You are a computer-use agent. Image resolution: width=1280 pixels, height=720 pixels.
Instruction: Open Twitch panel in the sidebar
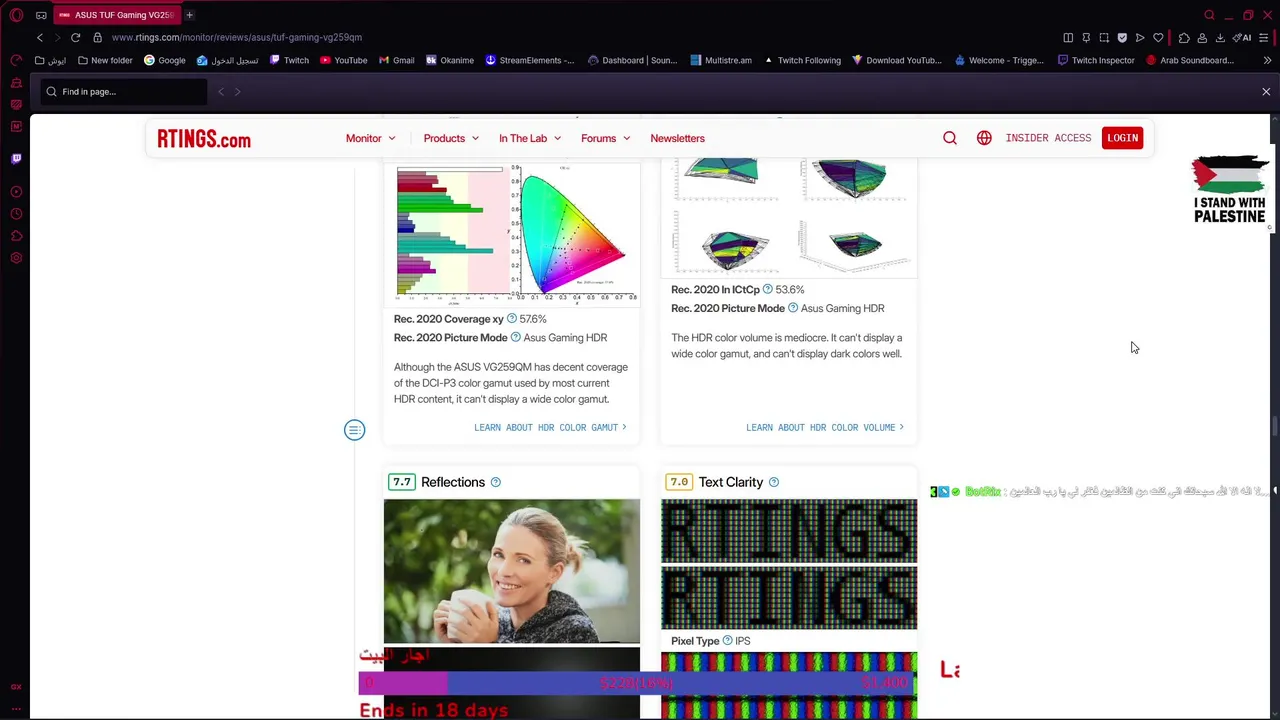click(x=16, y=158)
